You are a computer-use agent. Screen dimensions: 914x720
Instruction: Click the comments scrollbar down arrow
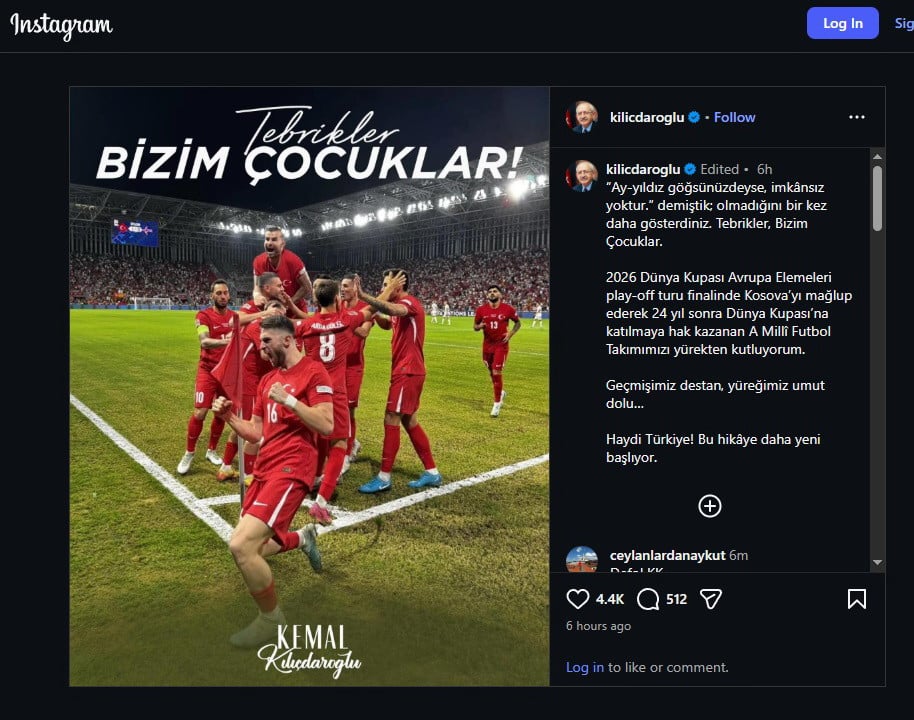tap(877, 563)
